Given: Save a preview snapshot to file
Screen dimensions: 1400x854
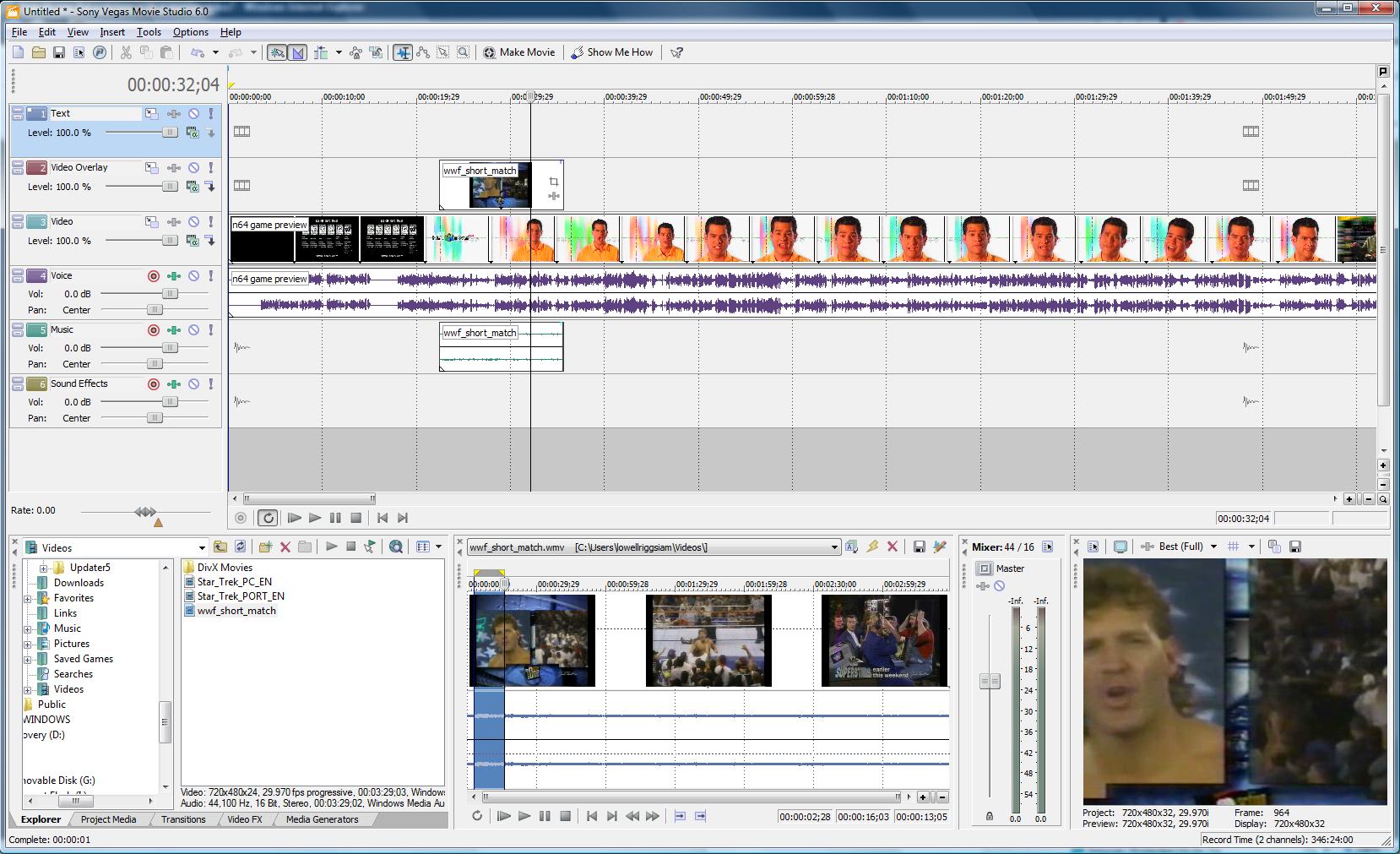Looking at the screenshot, I should point(1294,547).
